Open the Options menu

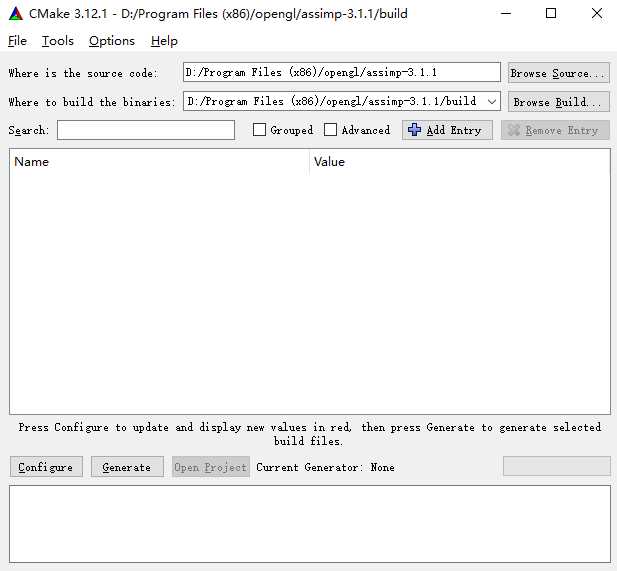112,41
